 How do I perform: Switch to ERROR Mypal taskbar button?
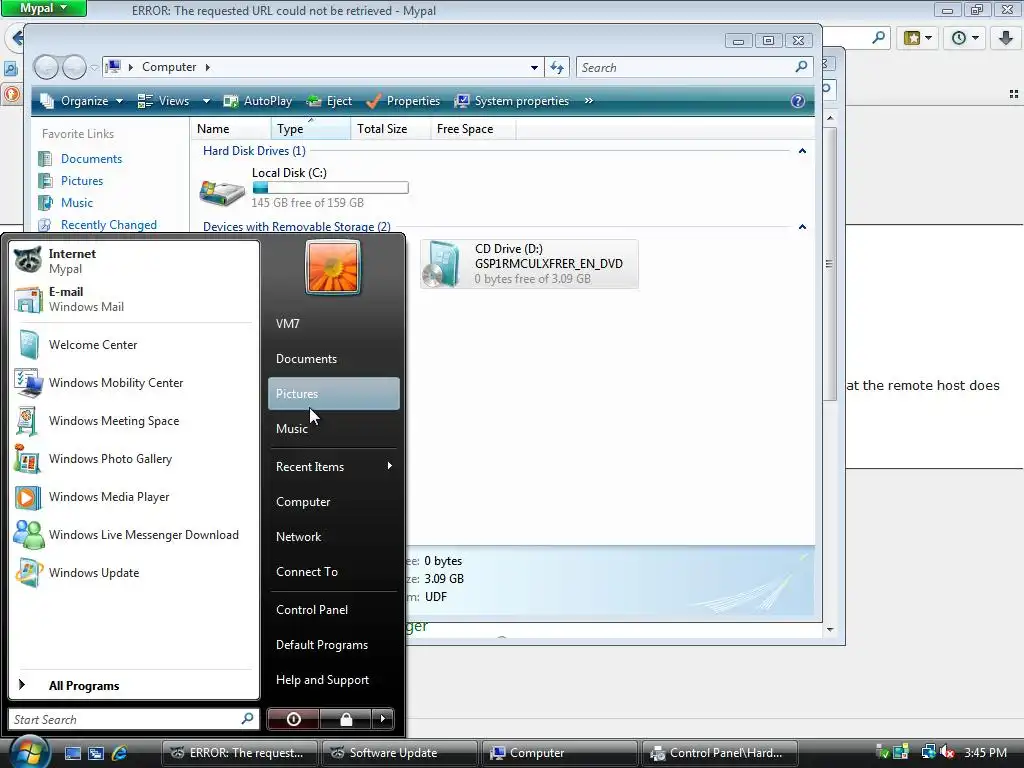(240, 753)
